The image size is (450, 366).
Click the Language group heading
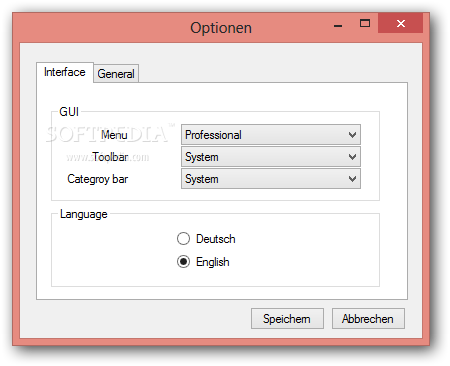pos(84,214)
